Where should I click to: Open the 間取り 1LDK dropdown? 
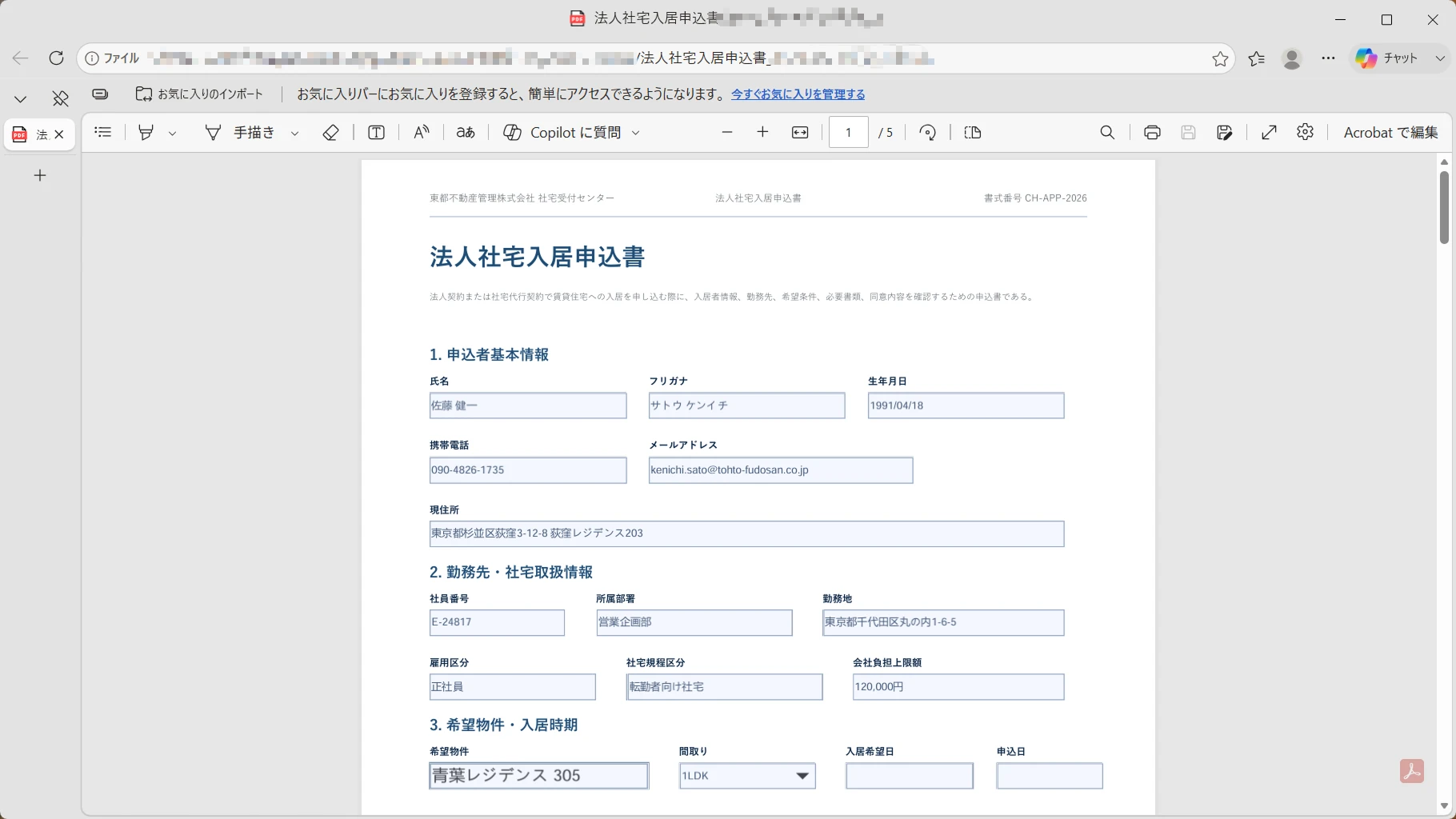(747, 776)
